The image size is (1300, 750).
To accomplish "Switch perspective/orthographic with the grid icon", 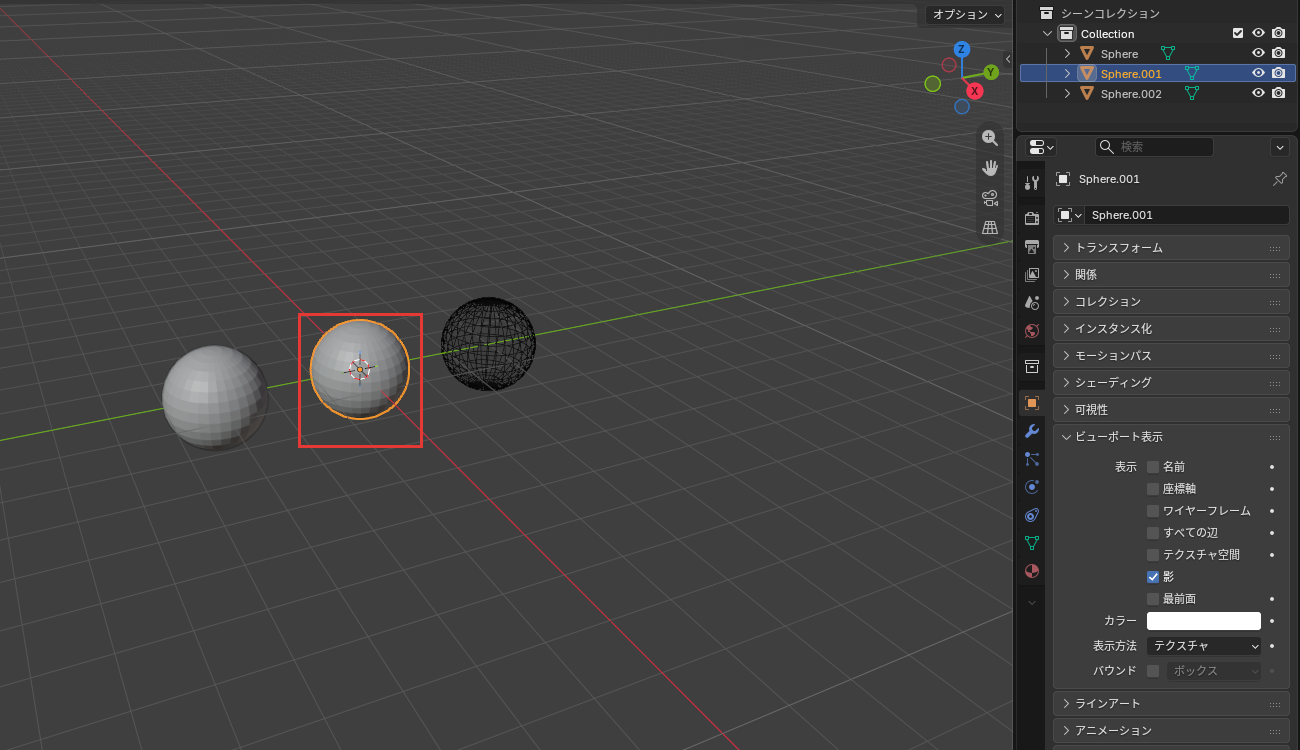I will point(990,228).
